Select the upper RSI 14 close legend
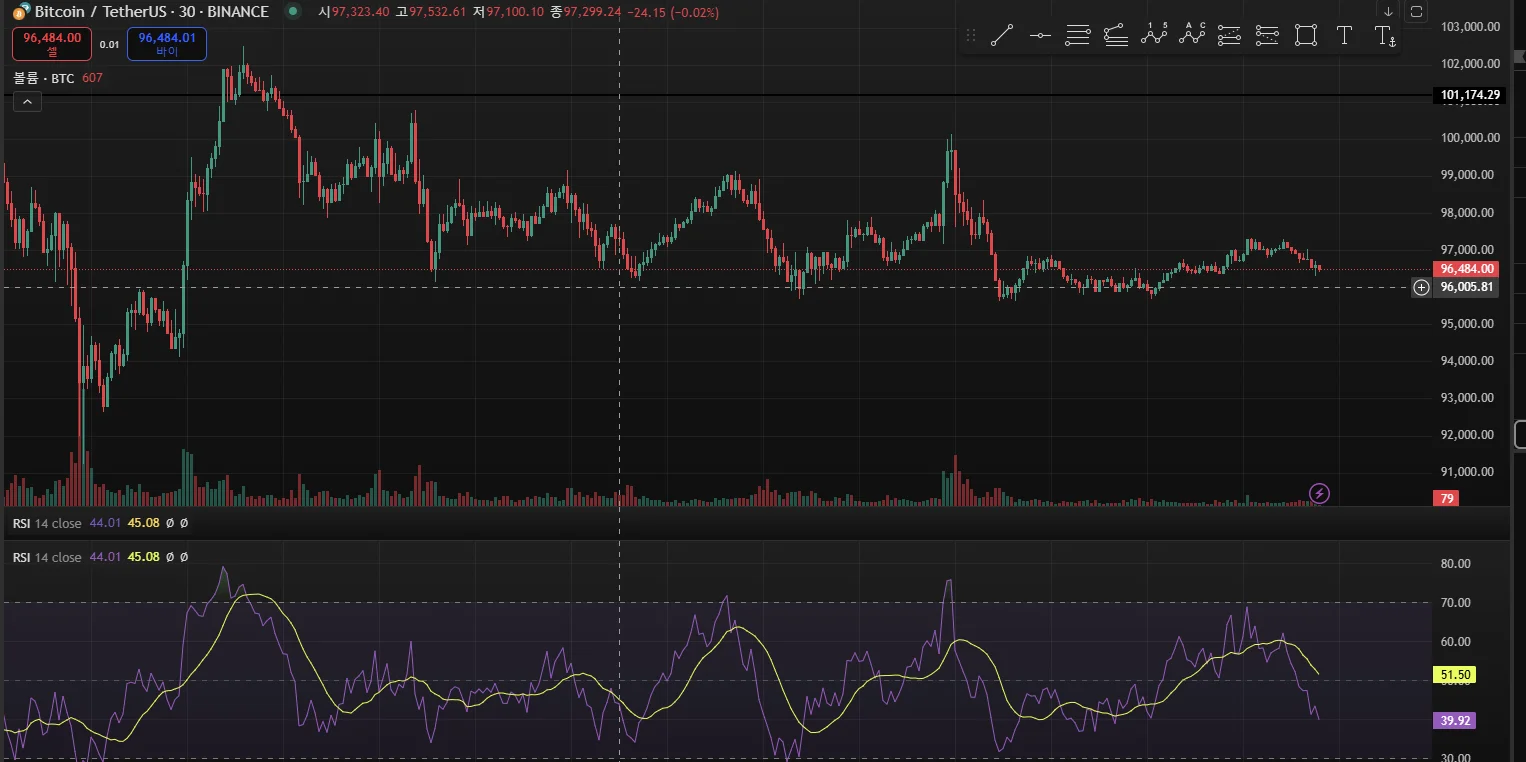The height and width of the screenshot is (762, 1526). (47, 523)
